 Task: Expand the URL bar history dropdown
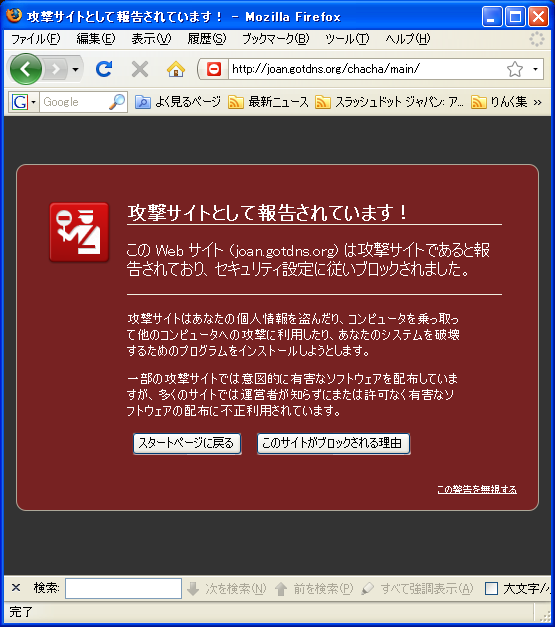[x=535, y=69]
